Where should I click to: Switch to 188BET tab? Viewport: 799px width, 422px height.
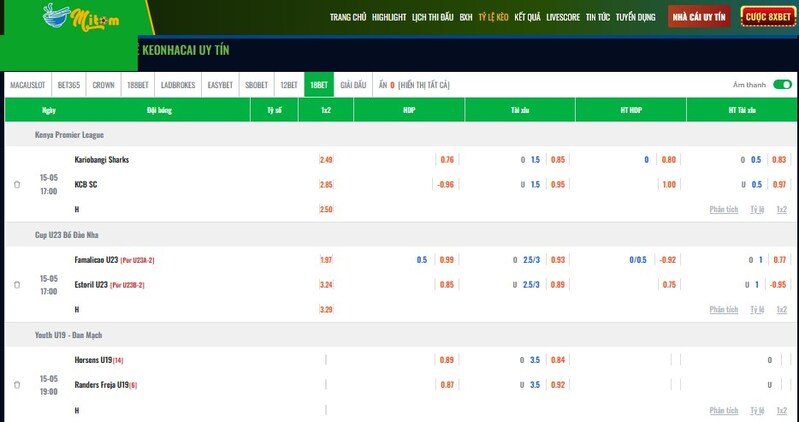click(x=138, y=85)
